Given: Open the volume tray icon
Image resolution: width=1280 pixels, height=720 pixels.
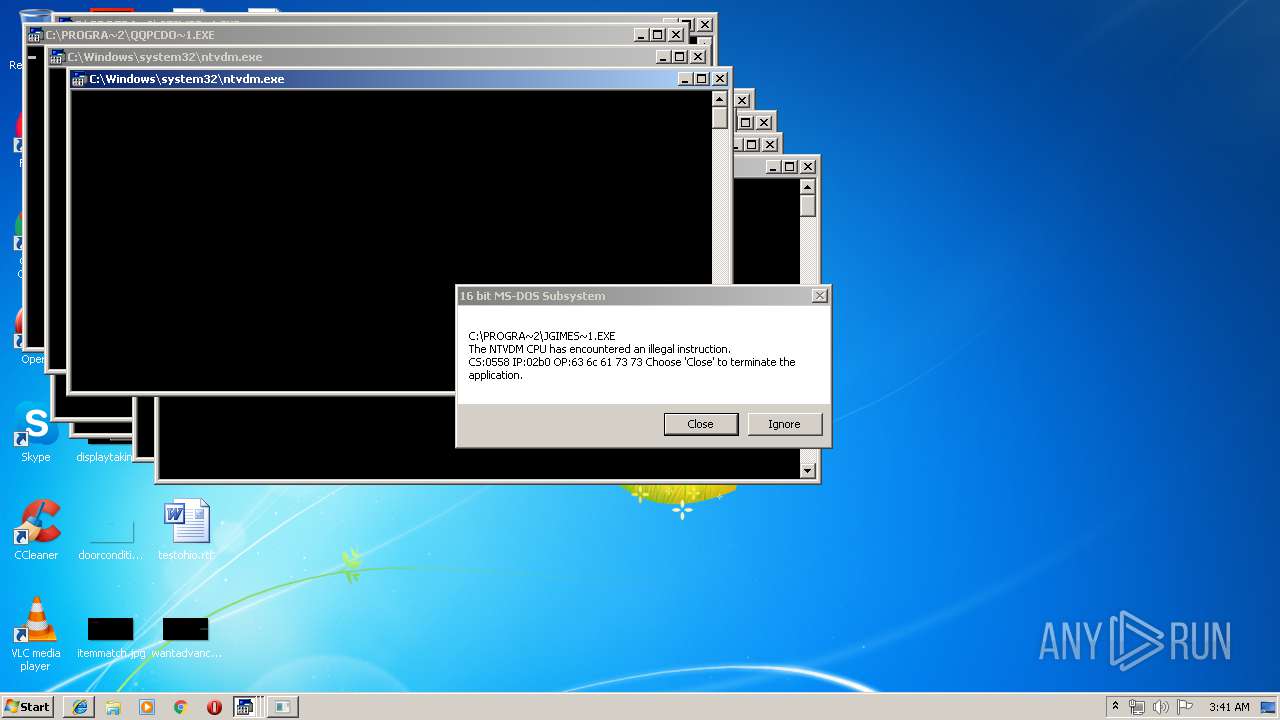Looking at the screenshot, I should (1161, 707).
